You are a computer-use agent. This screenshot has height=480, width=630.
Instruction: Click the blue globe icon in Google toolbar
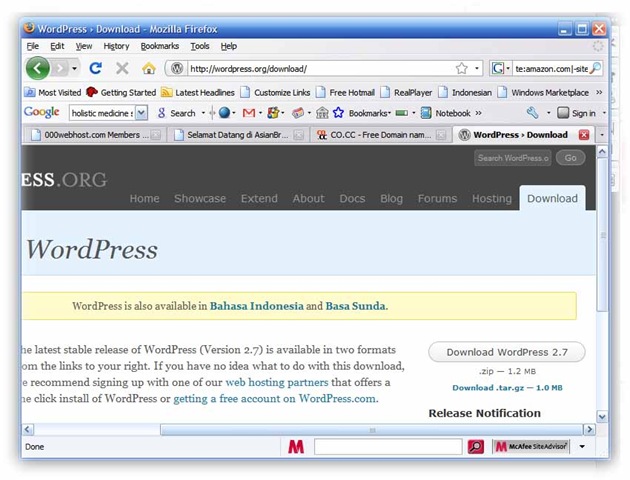coord(225,113)
